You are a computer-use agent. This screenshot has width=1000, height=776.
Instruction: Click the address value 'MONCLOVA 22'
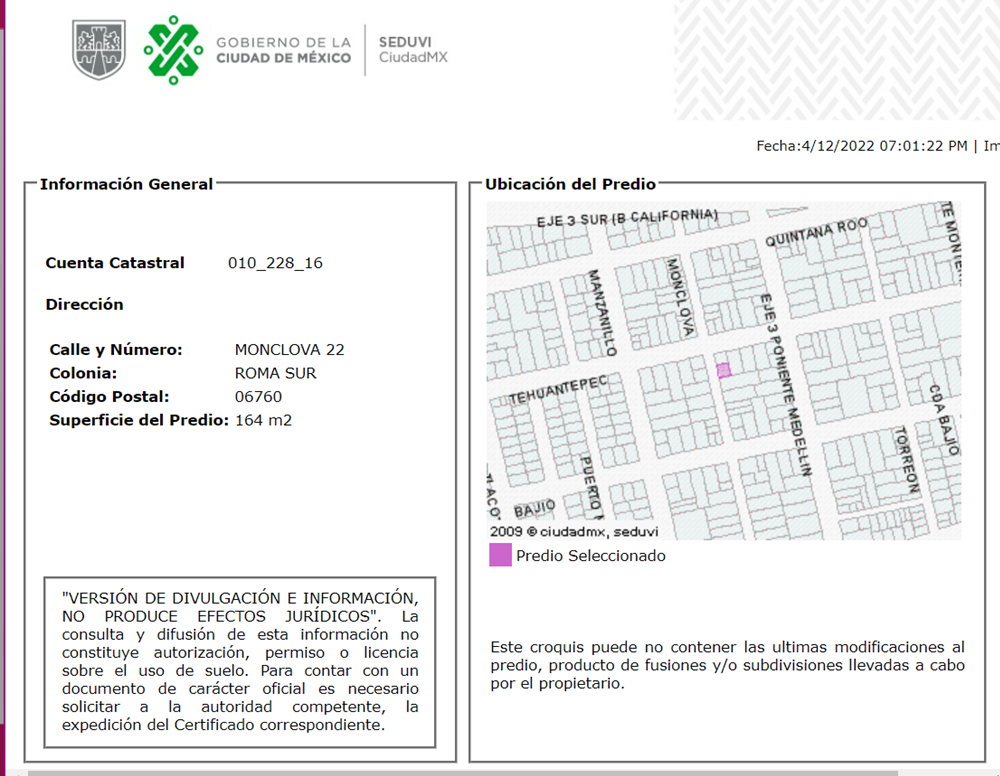click(290, 349)
